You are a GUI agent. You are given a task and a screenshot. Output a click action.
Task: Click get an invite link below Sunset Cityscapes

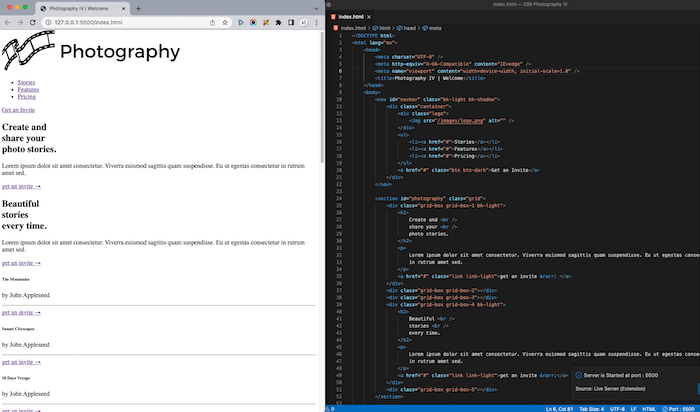coord(21,362)
